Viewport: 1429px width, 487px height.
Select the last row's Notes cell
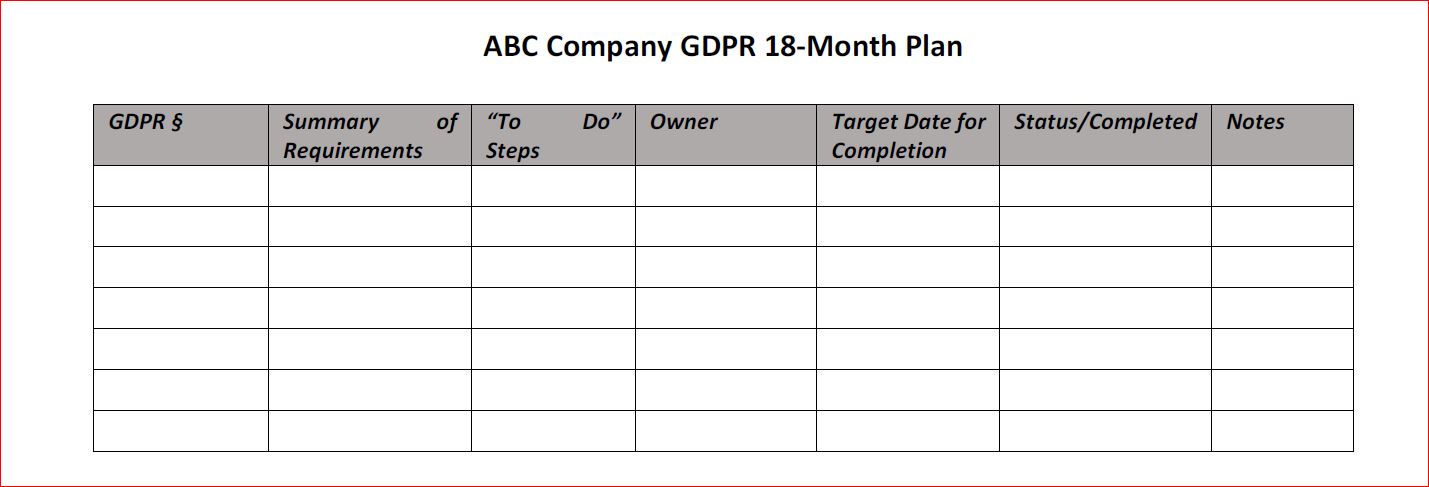pyautogui.click(x=1282, y=431)
